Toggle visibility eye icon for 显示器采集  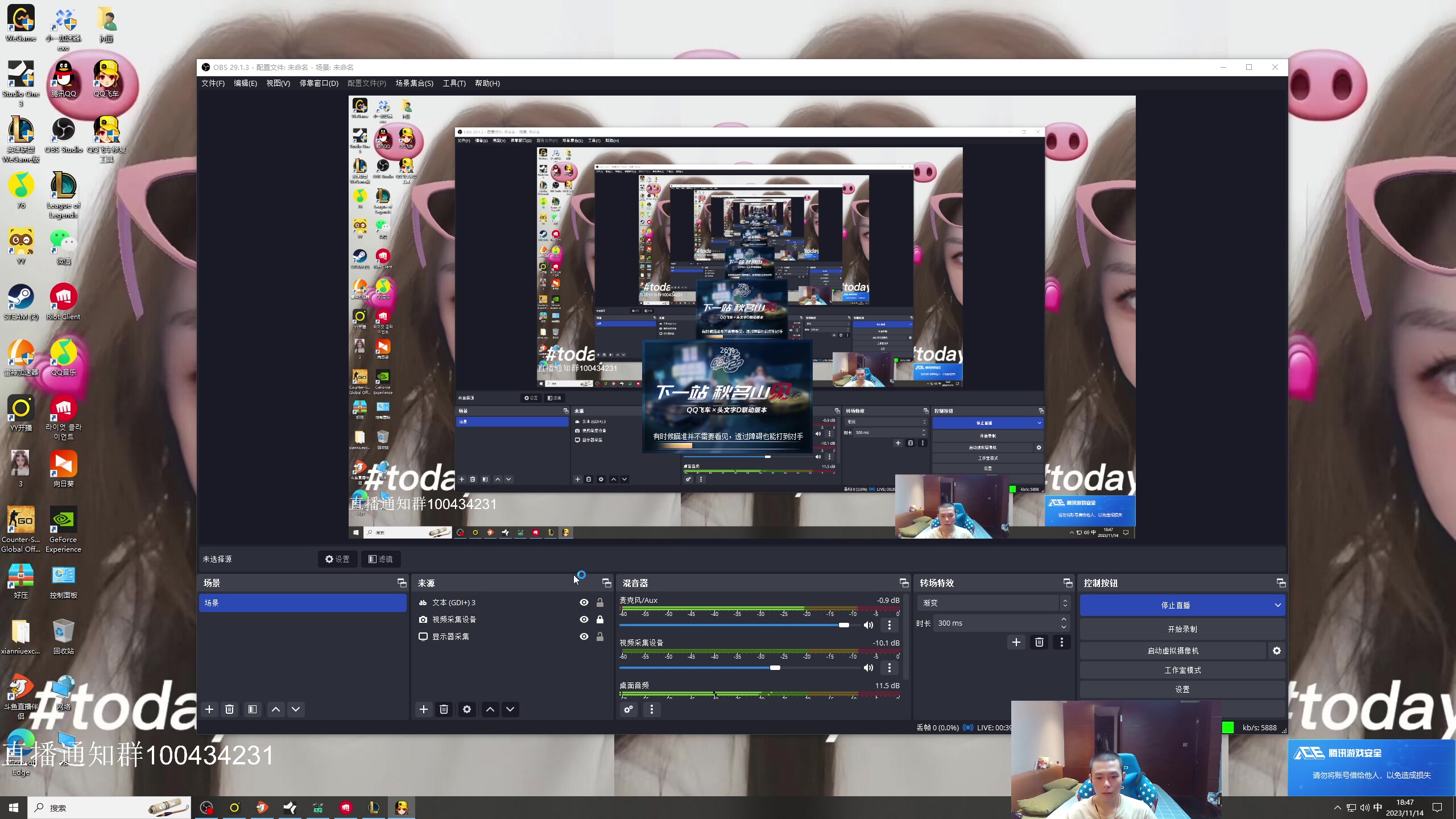coord(584,636)
